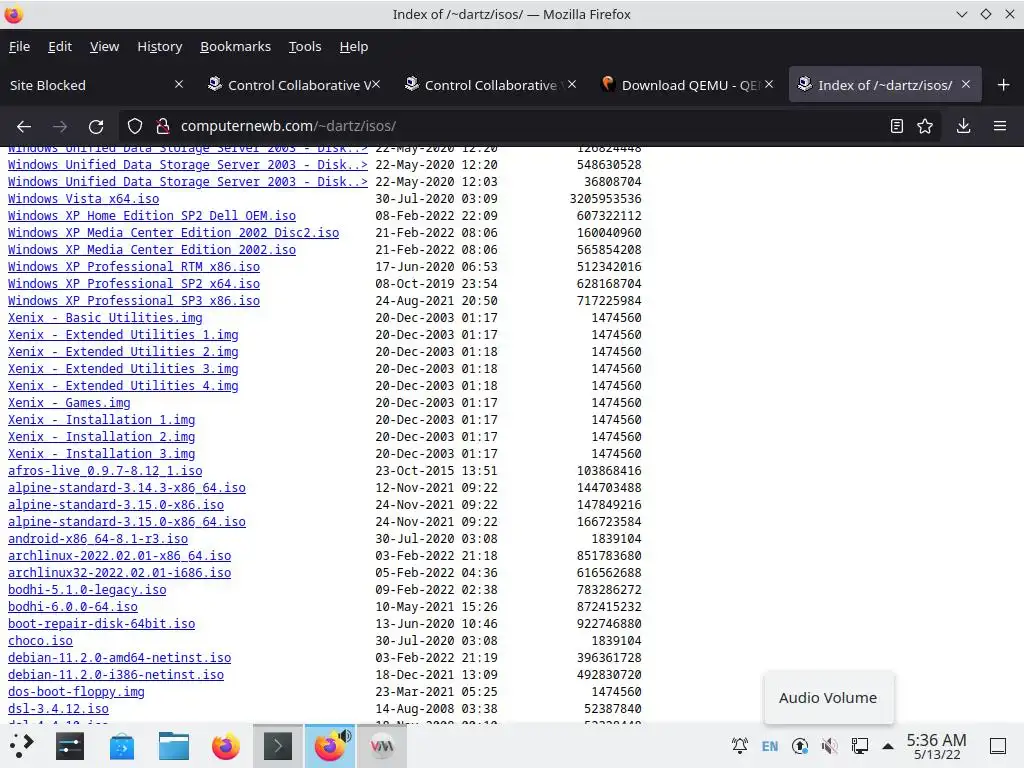This screenshot has width=1024, height=768.
Task: Open notifications bell in system tray
Action: pyautogui.click(x=739, y=746)
